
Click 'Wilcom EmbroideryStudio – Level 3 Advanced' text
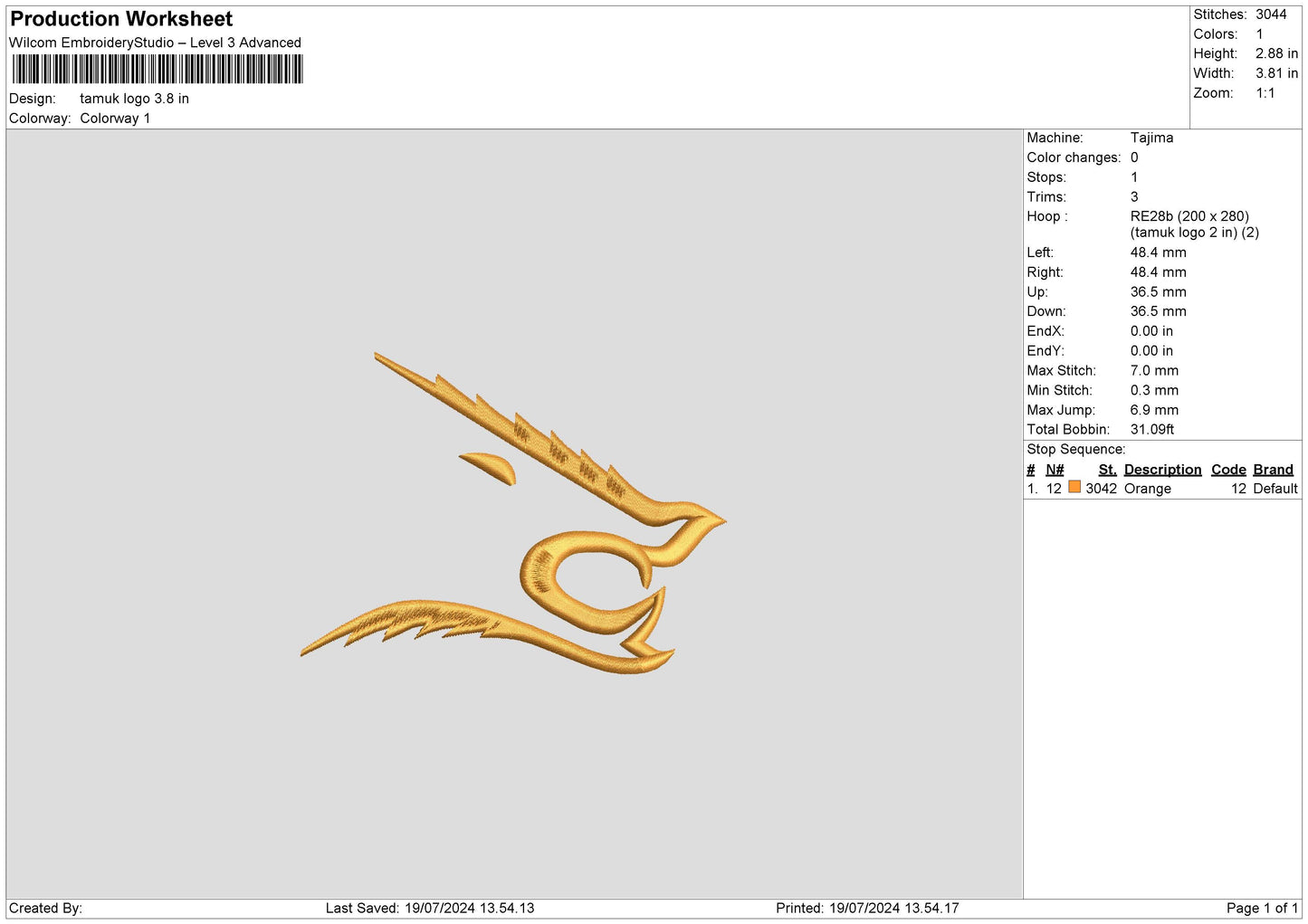pyautogui.click(x=155, y=43)
